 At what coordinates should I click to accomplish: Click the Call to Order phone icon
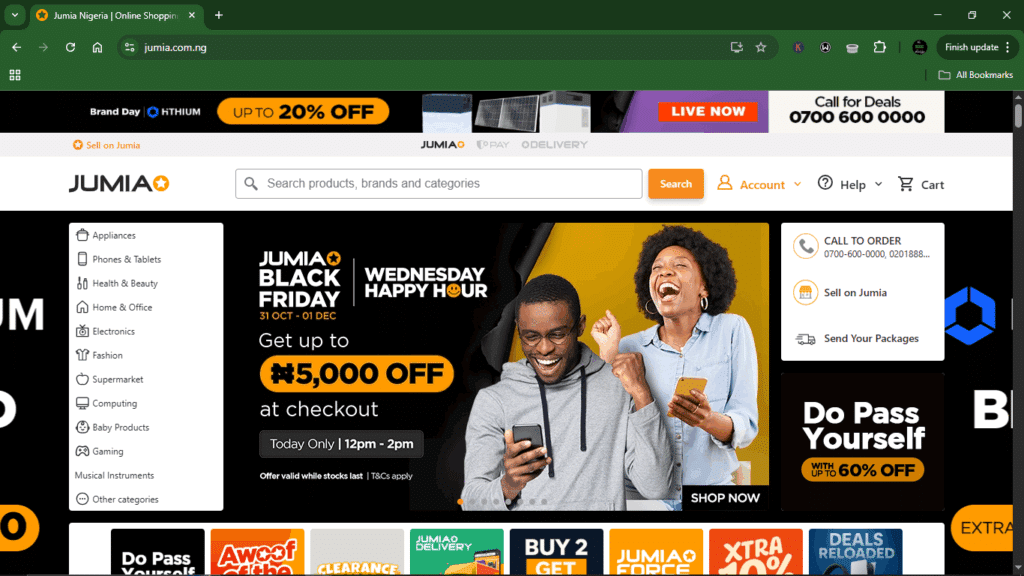click(805, 246)
